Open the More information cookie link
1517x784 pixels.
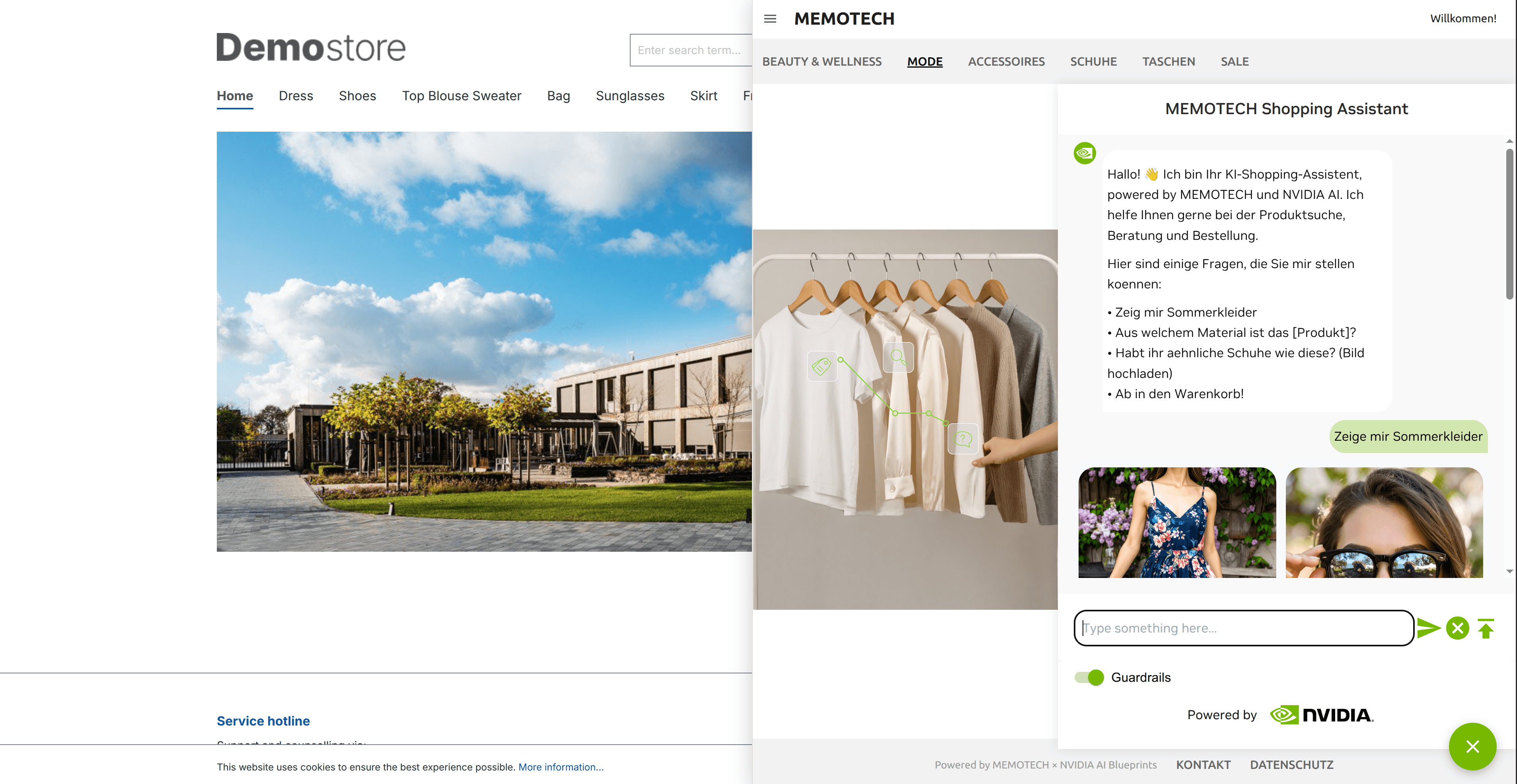pos(560,767)
